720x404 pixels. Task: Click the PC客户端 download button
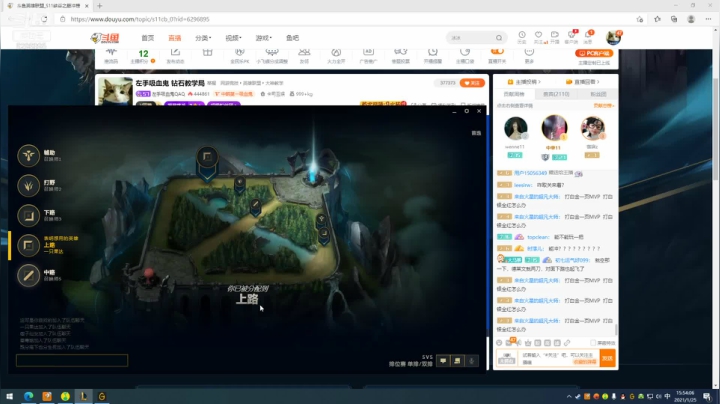tap(594, 53)
